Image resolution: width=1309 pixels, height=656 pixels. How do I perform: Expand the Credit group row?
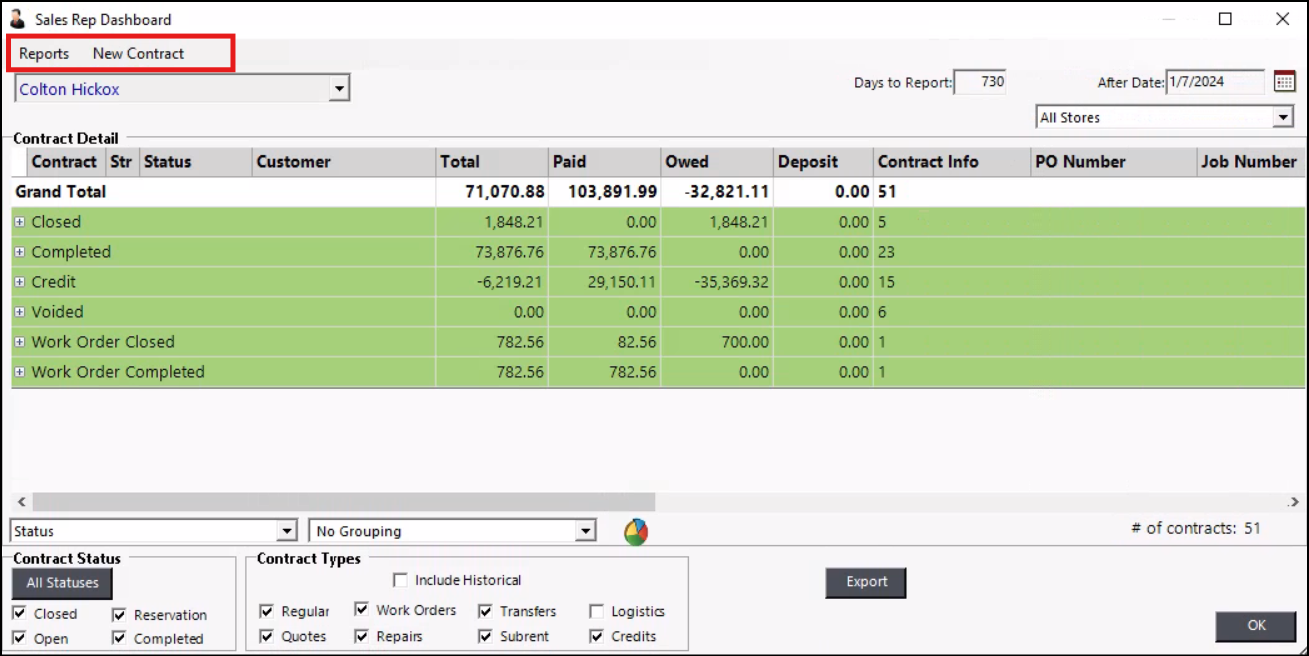[20, 282]
